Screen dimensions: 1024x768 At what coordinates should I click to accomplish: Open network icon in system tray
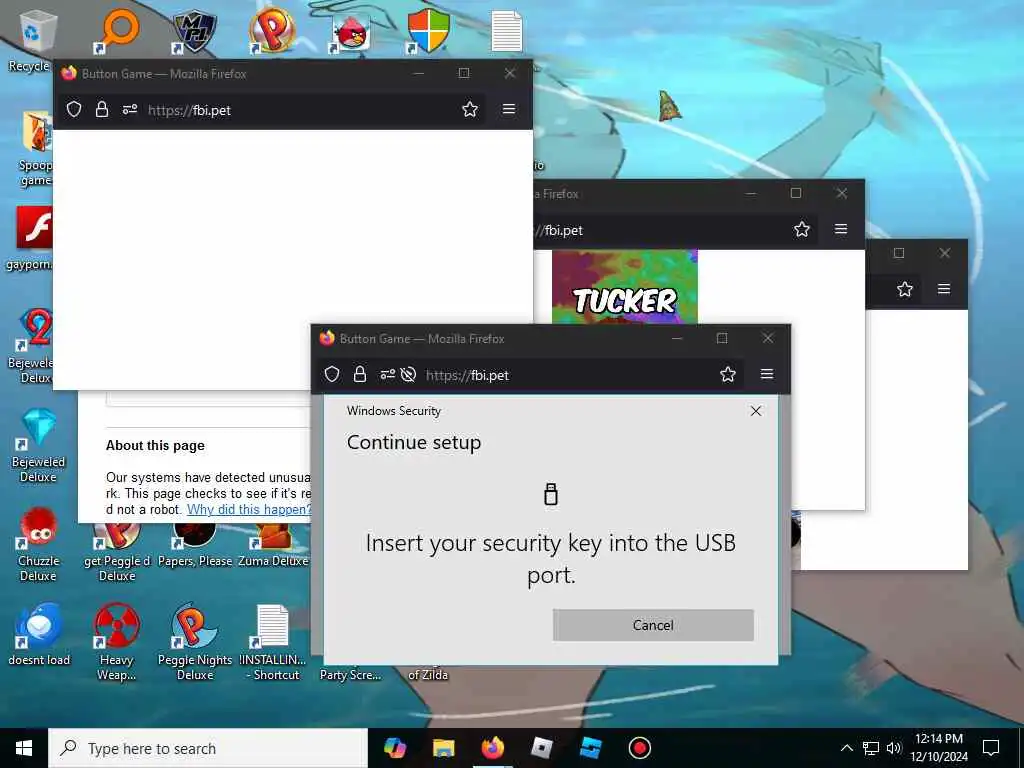pos(871,748)
